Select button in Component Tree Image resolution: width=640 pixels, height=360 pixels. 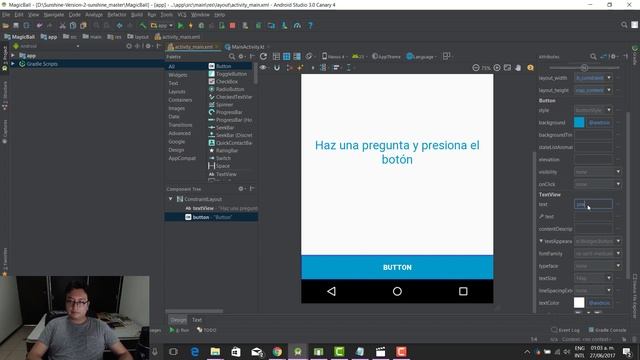pyautogui.click(x=211, y=217)
